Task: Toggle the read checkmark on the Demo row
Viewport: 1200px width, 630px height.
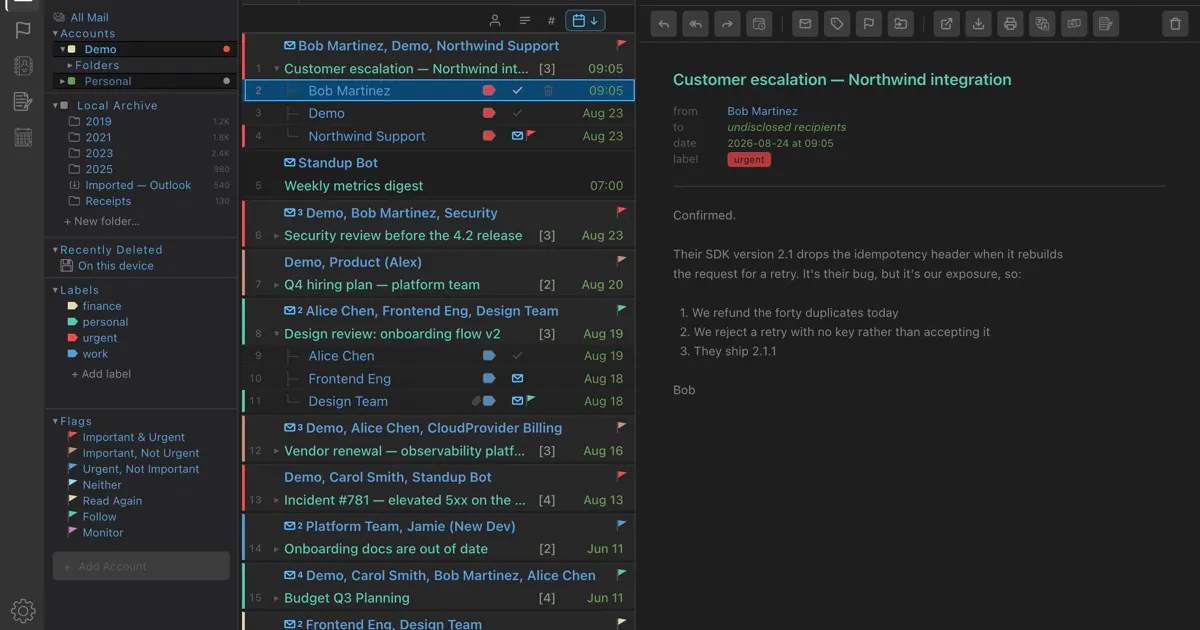Action: click(x=517, y=114)
